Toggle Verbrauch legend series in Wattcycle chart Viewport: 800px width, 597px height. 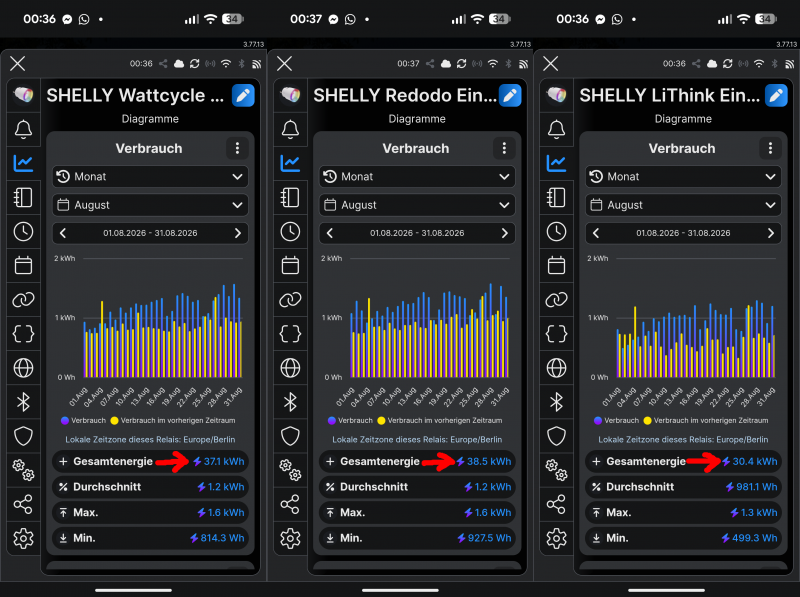click(83, 420)
